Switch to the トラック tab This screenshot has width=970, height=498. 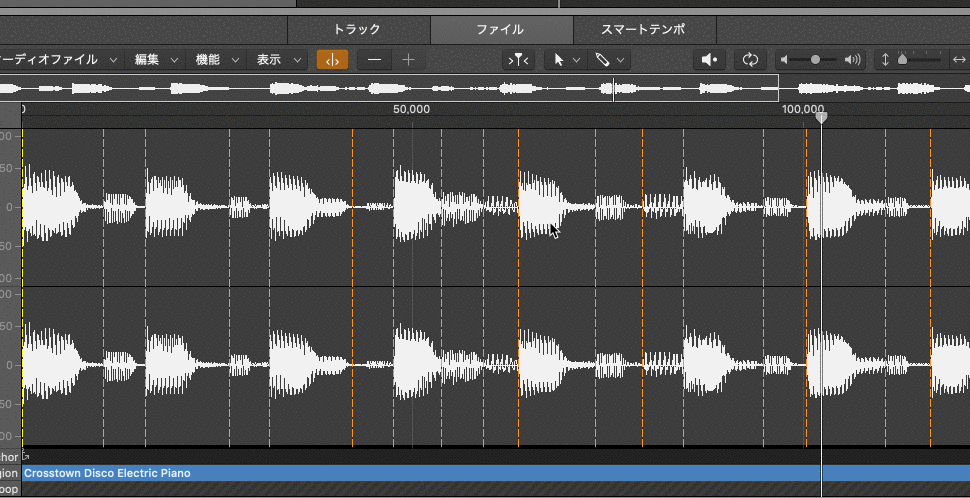pos(359,29)
